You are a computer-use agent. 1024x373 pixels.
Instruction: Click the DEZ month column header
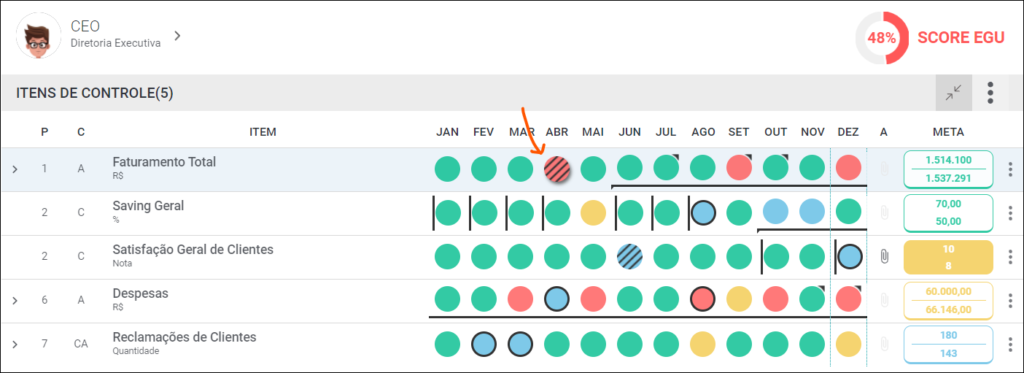(x=848, y=132)
